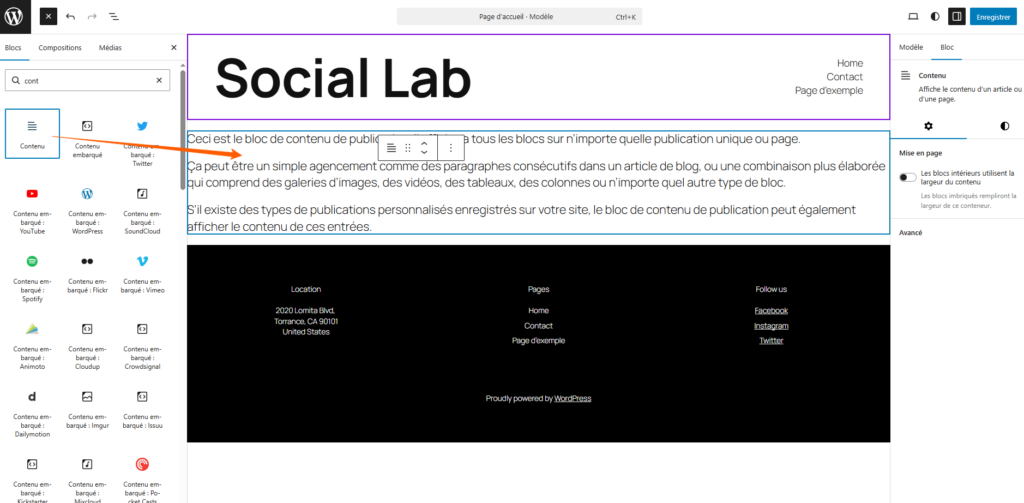Image resolution: width=1024 pixels, height=503 pixels.
Task: Switch to the Modèle sidebar tab
Action: tap(911, 48)
